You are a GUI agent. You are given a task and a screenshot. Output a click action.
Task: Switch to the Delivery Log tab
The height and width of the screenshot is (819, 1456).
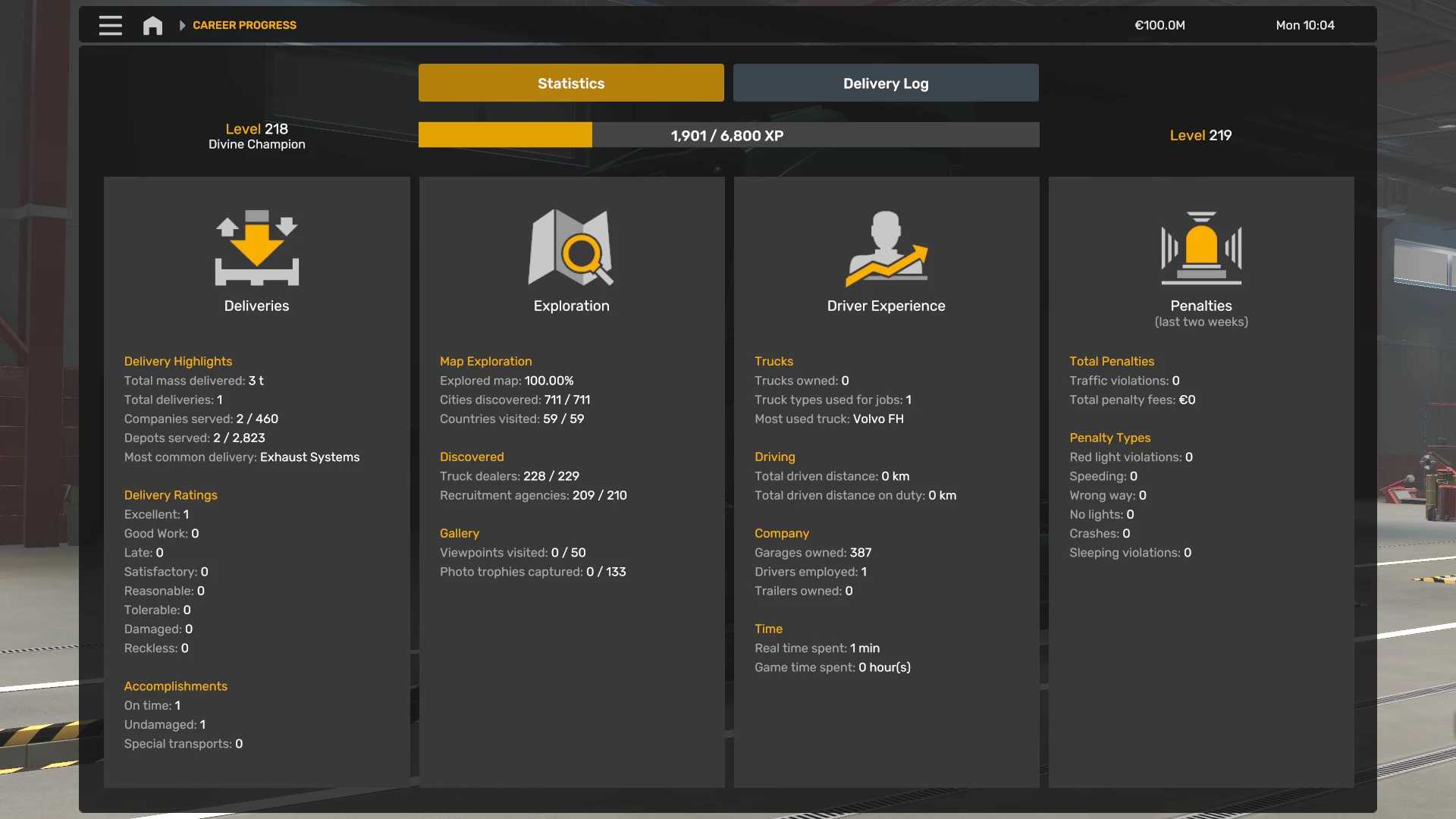(x=886, y=83)
